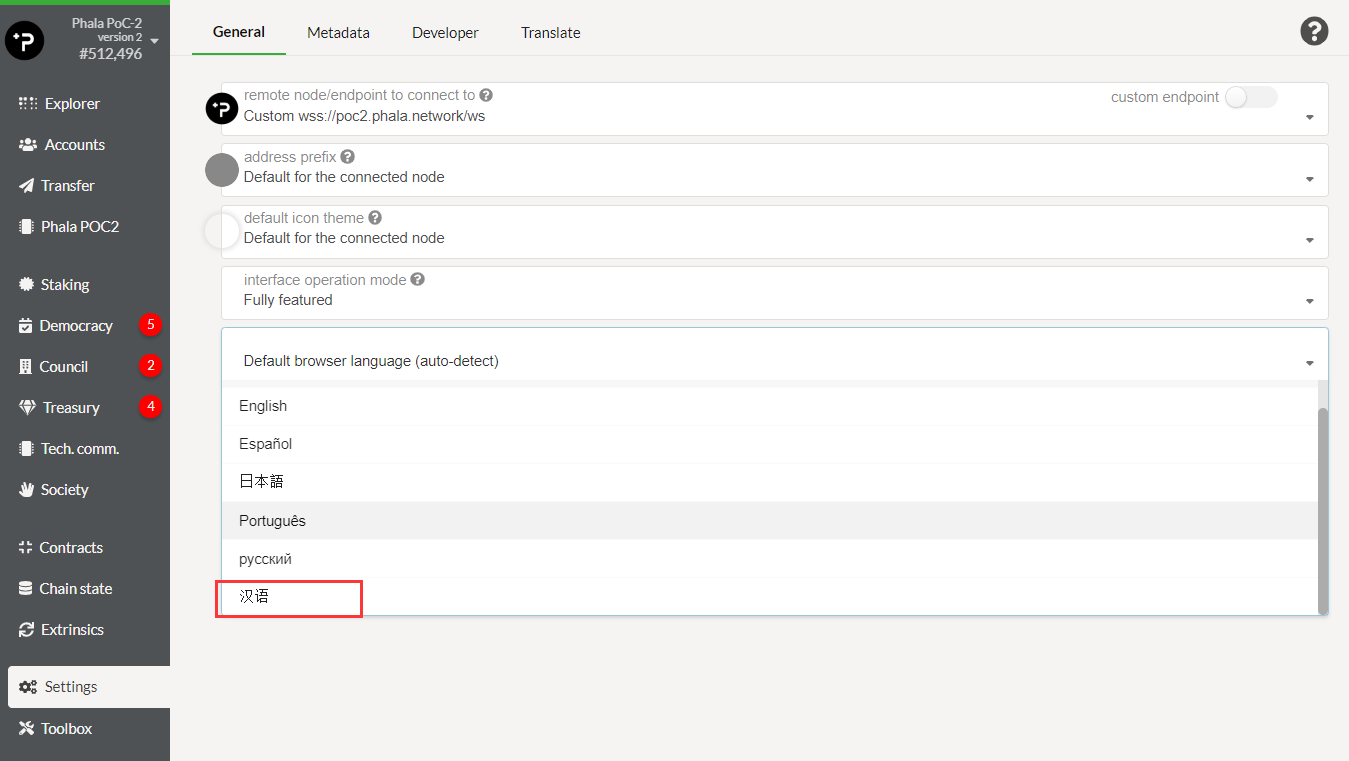Click the Settings gears icon
This screenshot has height=761, width=1349.
coord(28,687)
